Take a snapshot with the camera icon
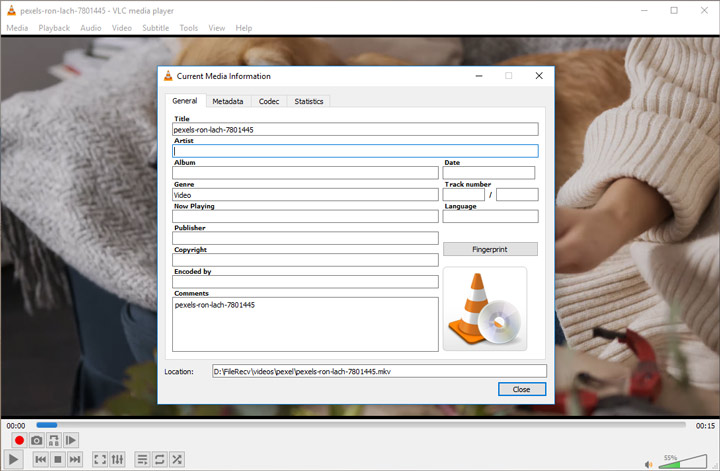Screen dimensions: 720x471 click(36, 440)
